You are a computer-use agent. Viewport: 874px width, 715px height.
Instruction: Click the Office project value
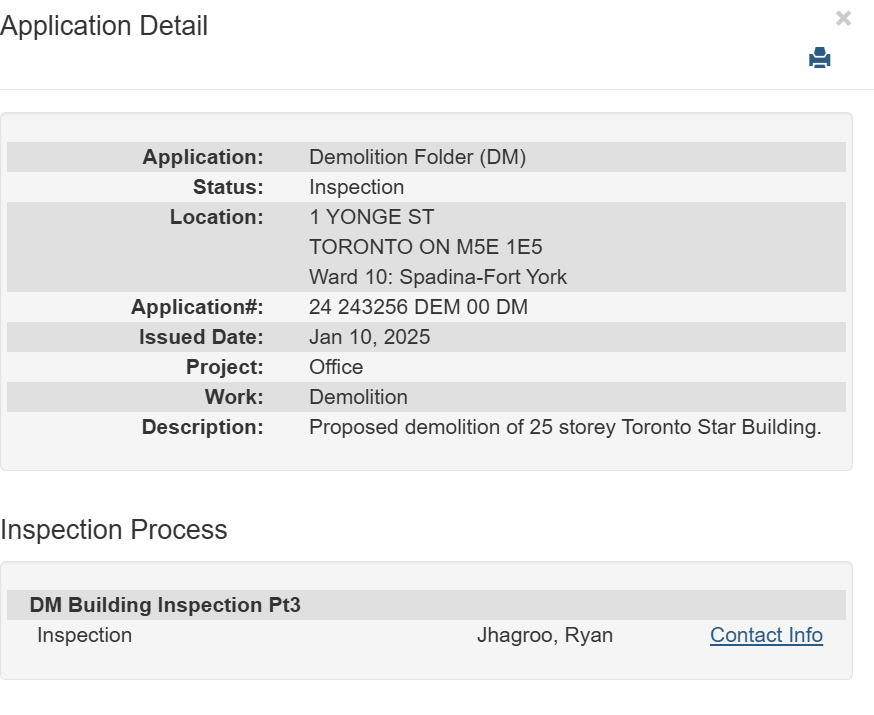pyautogui.click(x=336, y=367)
